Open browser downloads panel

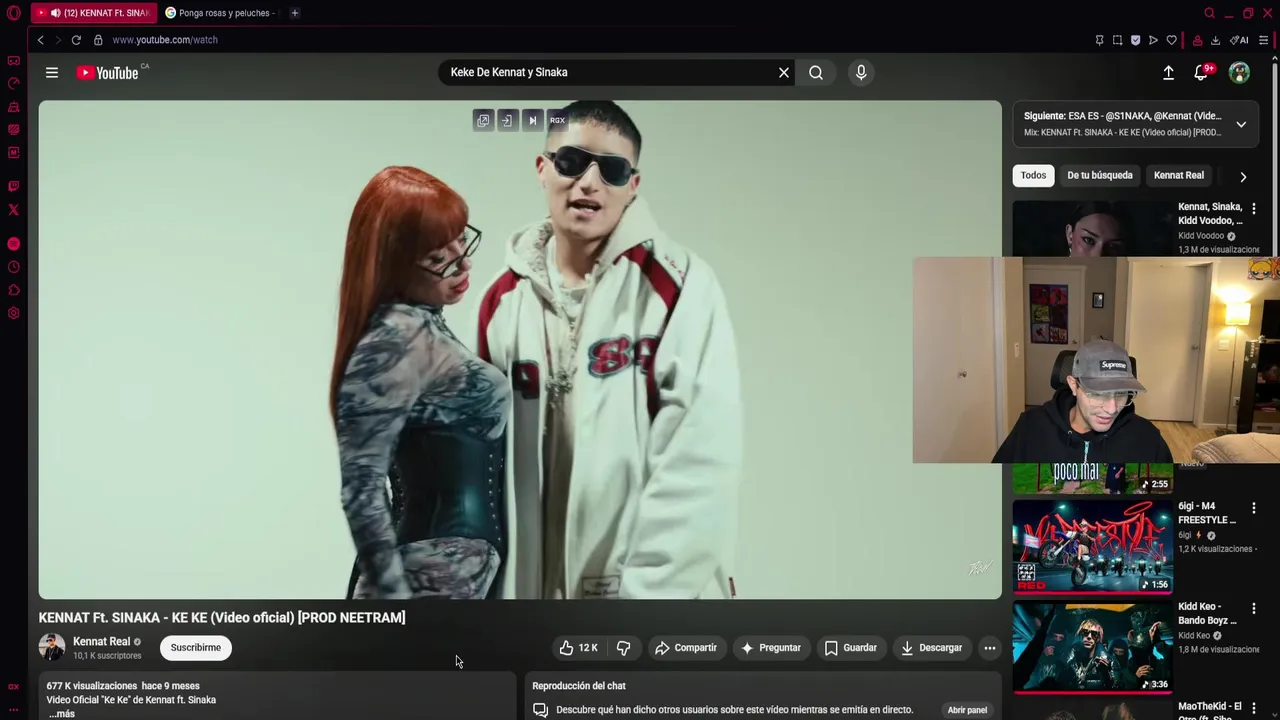[x=1215, y=40]
